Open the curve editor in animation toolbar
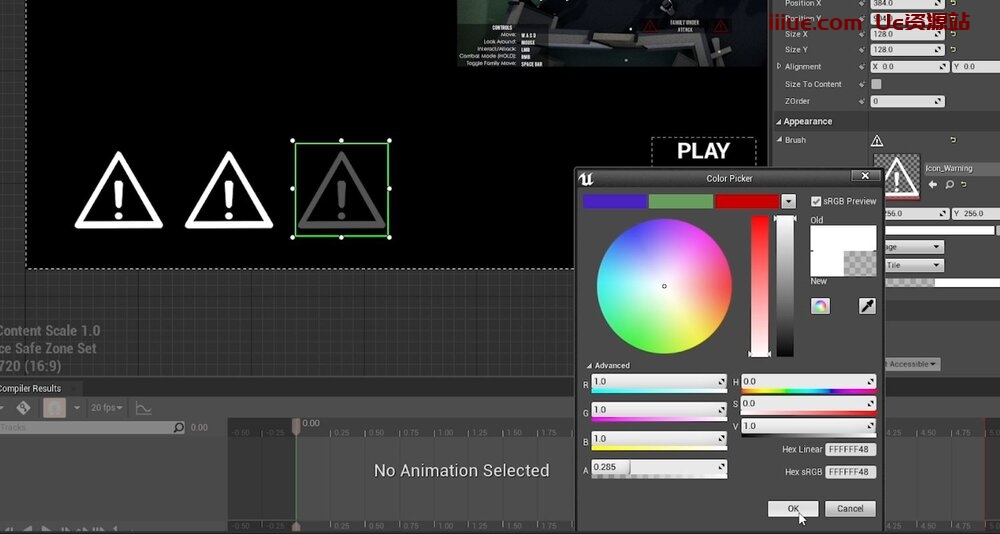The image size is (1000, 534). pyautogui.click(x=144, y=408)
